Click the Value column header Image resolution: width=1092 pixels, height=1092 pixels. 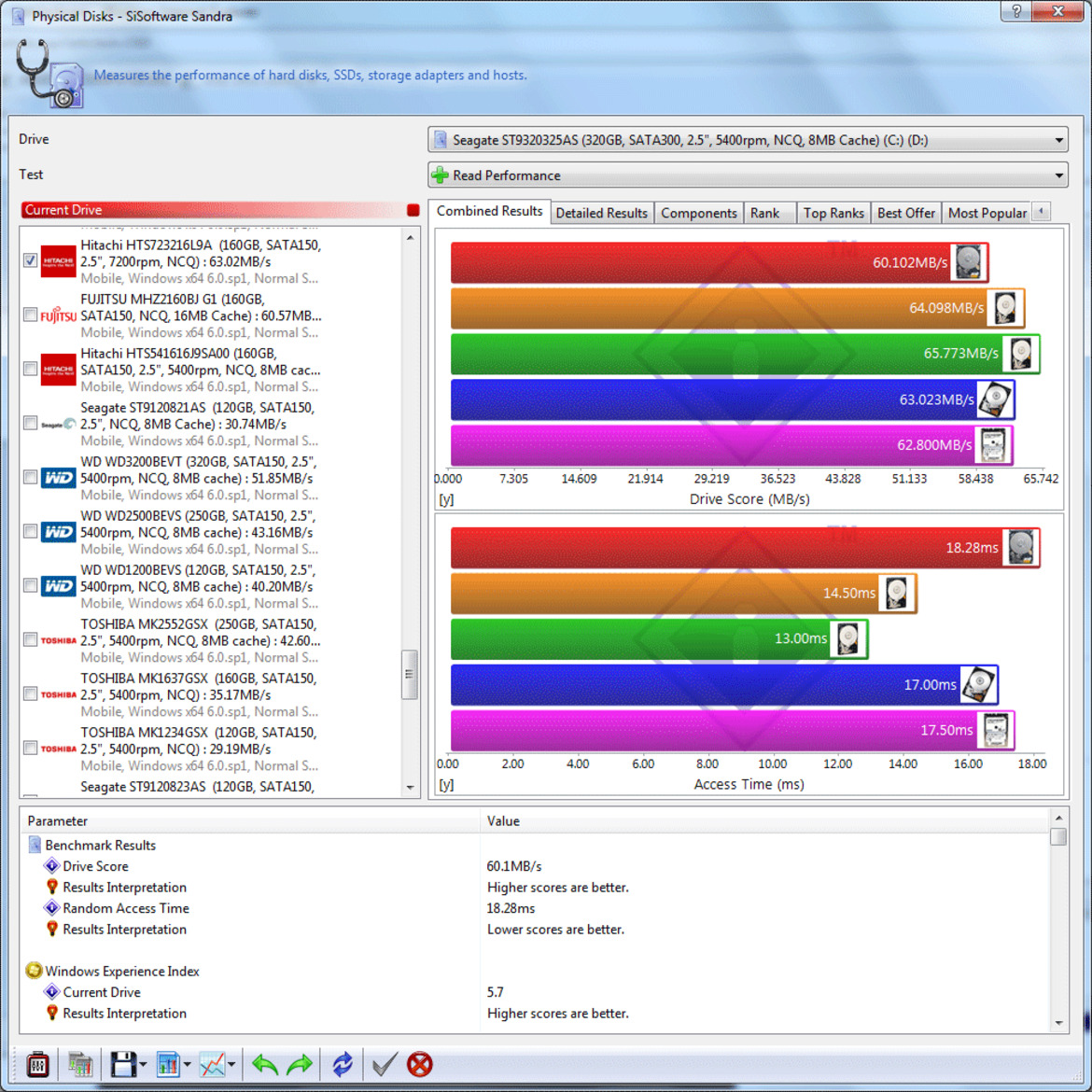tap(764, 820)
